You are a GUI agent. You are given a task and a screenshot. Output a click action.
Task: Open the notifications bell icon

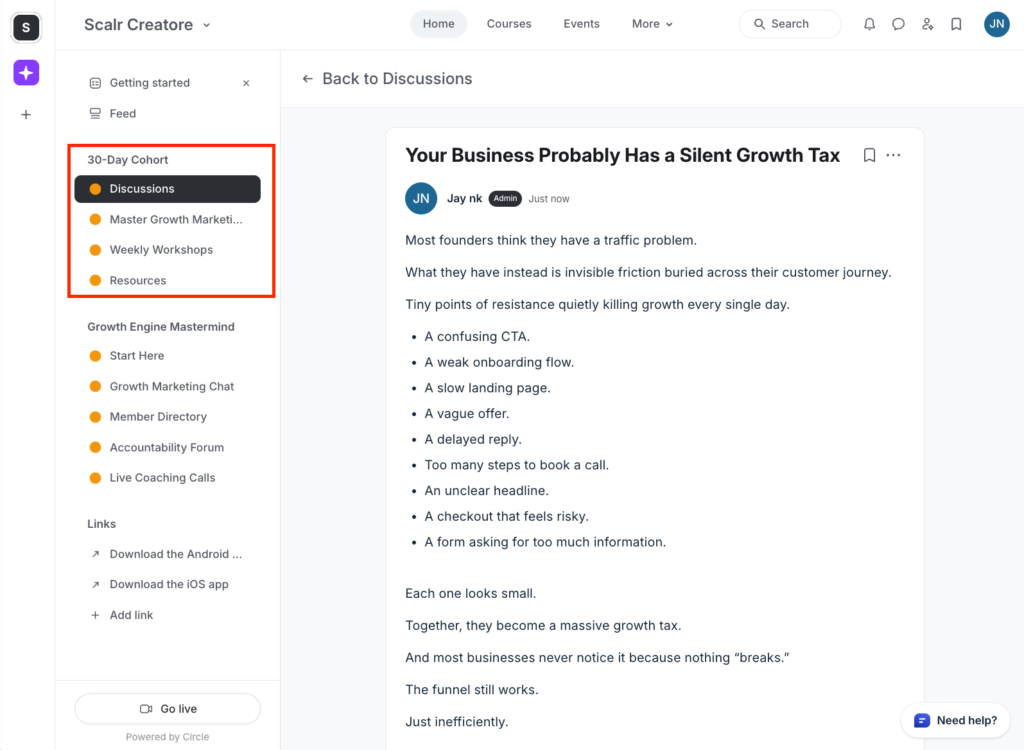tap(869, 24)
